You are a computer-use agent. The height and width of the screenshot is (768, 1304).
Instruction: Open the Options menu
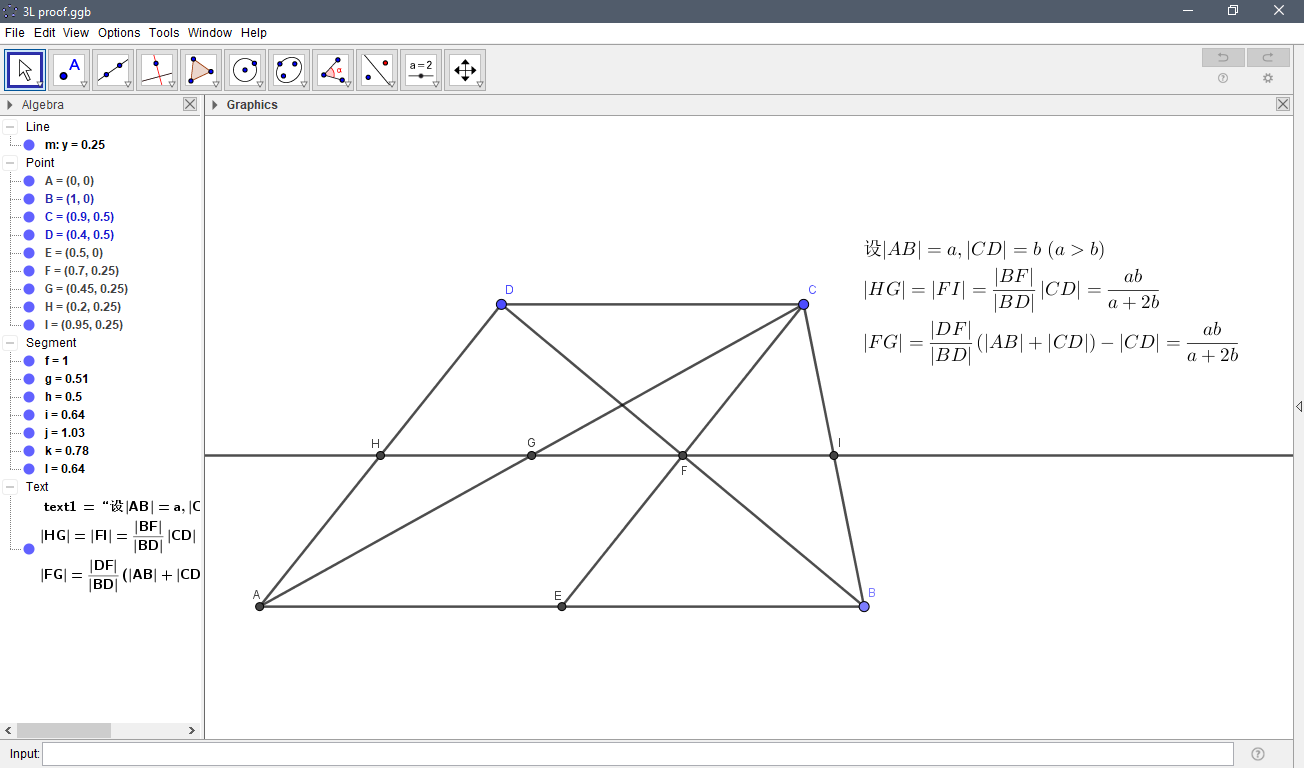118,32
